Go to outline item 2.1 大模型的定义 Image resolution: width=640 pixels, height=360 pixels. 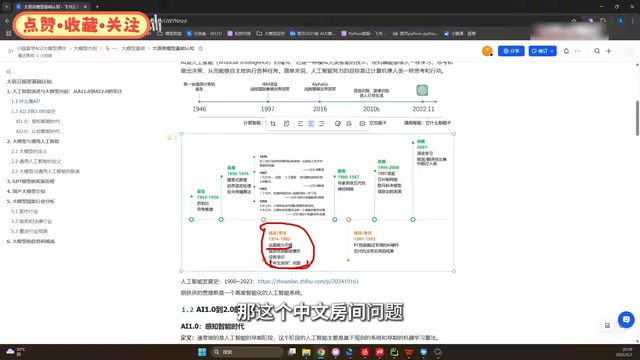click(29, 151)
